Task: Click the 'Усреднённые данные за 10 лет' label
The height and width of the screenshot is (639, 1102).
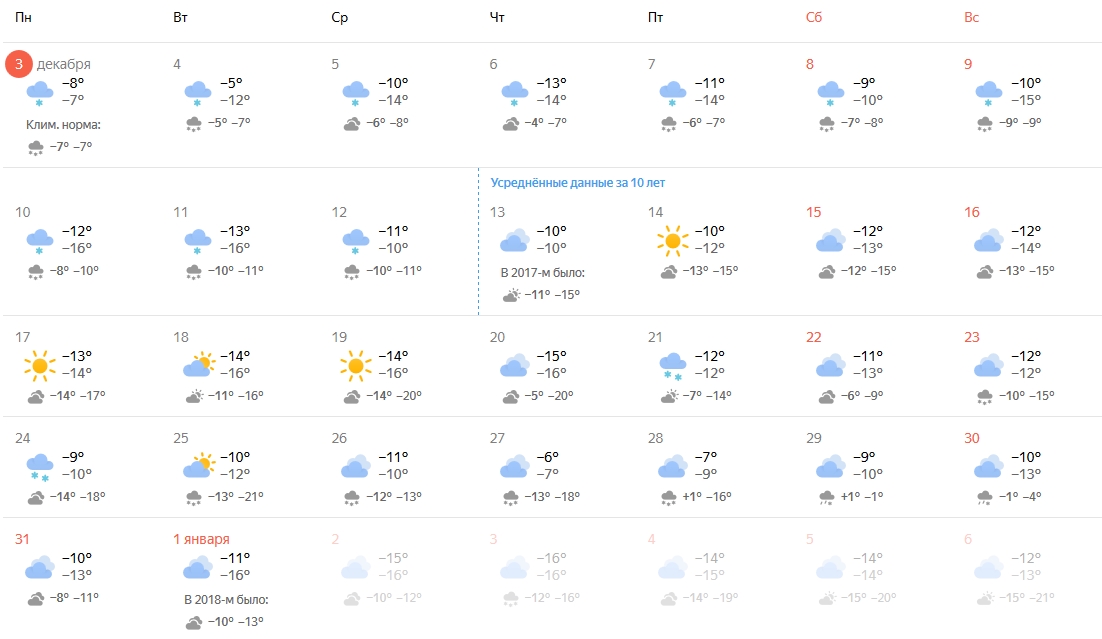Action: 577,183
